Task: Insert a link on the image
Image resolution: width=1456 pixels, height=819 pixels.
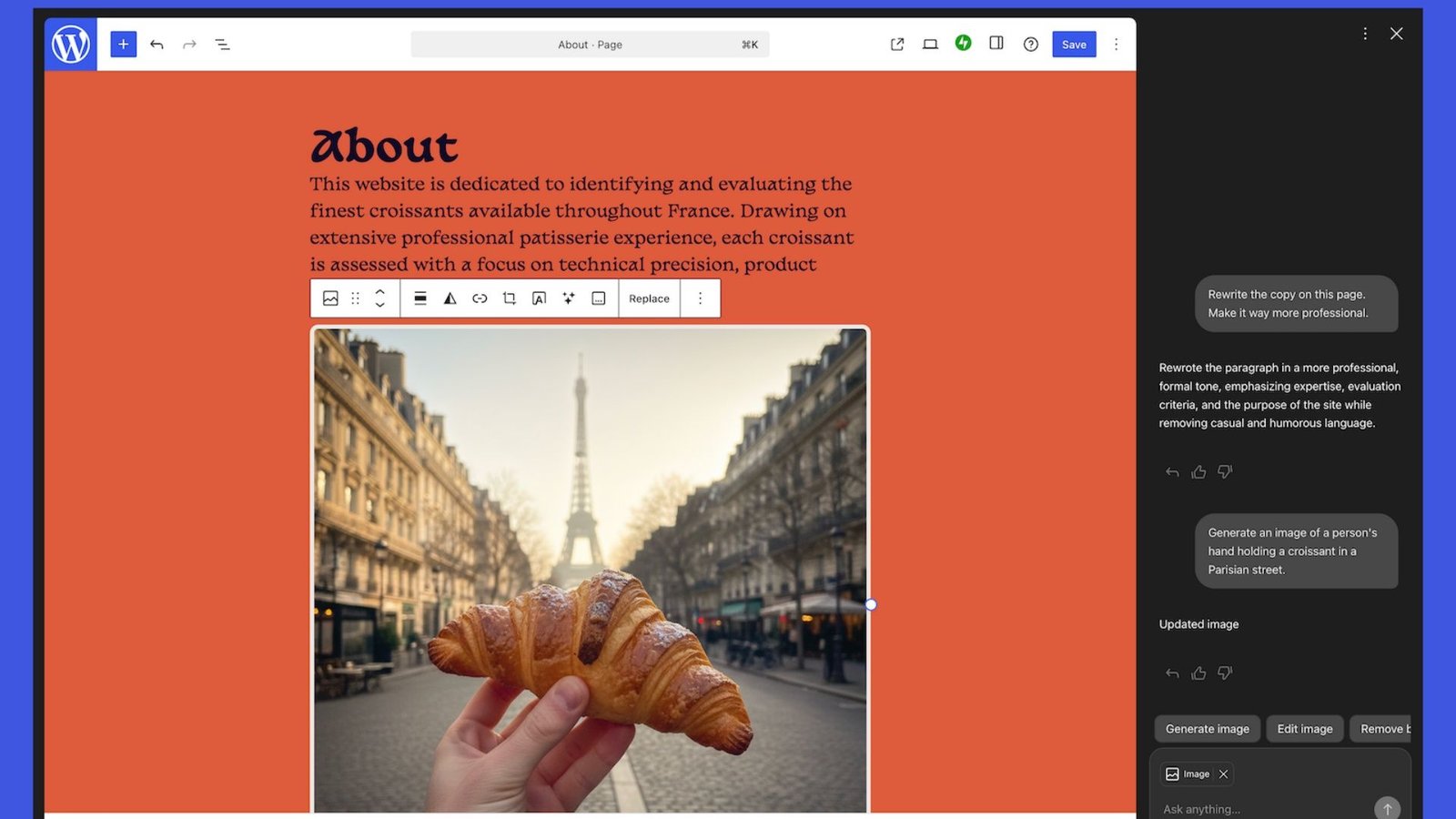Action: [480, 298]
